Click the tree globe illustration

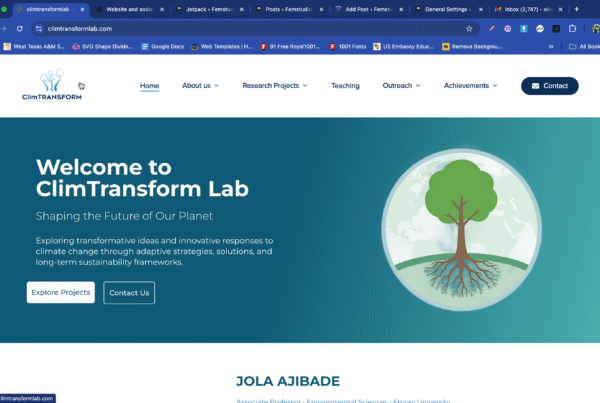click(456, 229)
